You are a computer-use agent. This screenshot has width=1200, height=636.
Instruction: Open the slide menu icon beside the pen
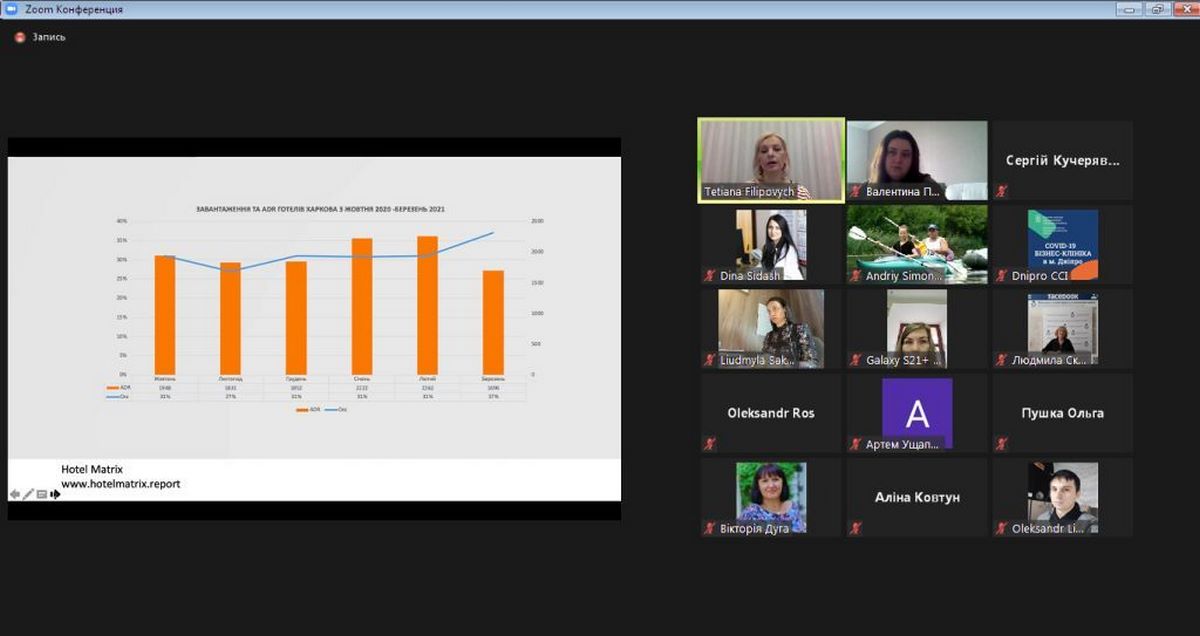coord(41,494)
